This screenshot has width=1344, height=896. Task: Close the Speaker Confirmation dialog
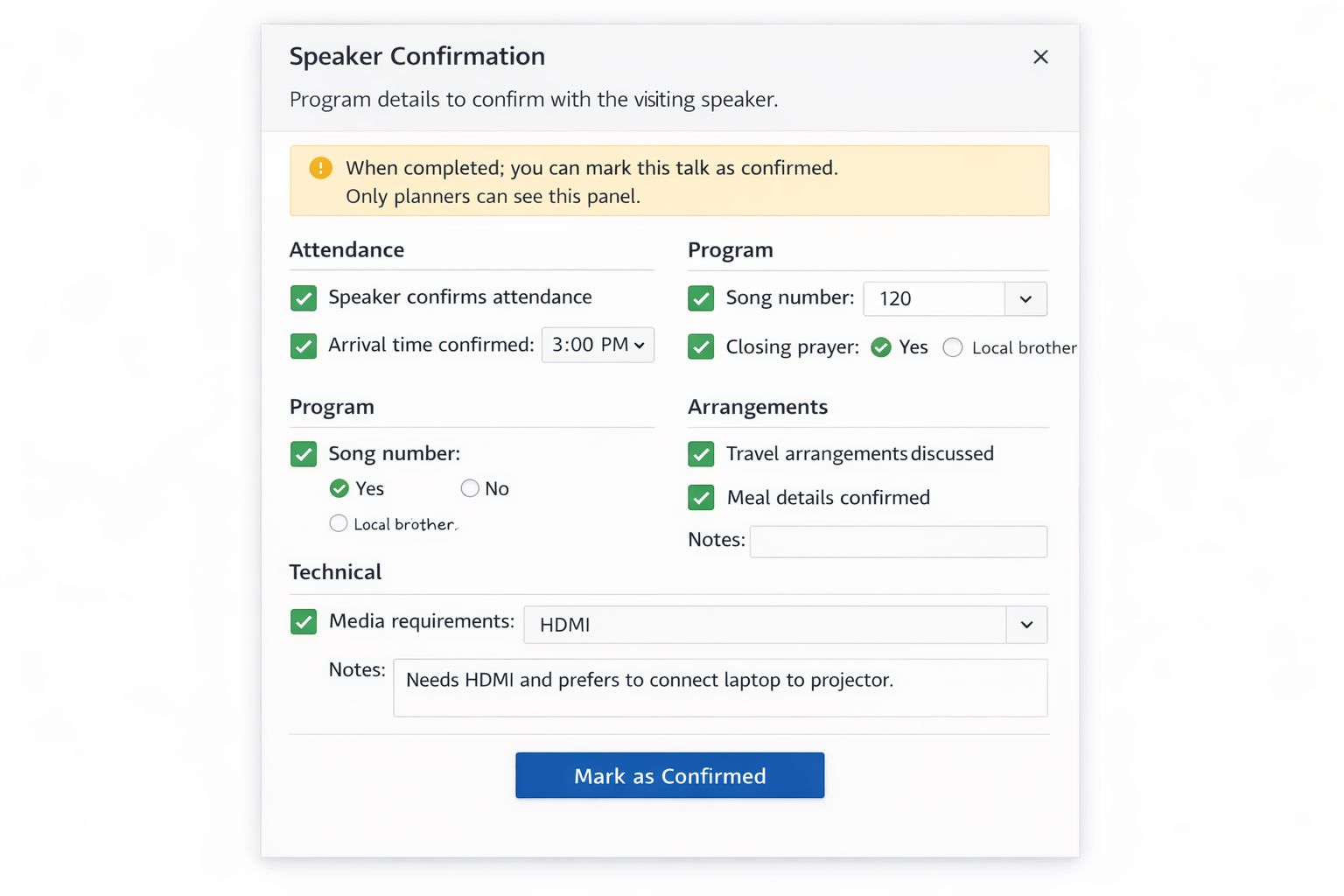pos(1039,57)
